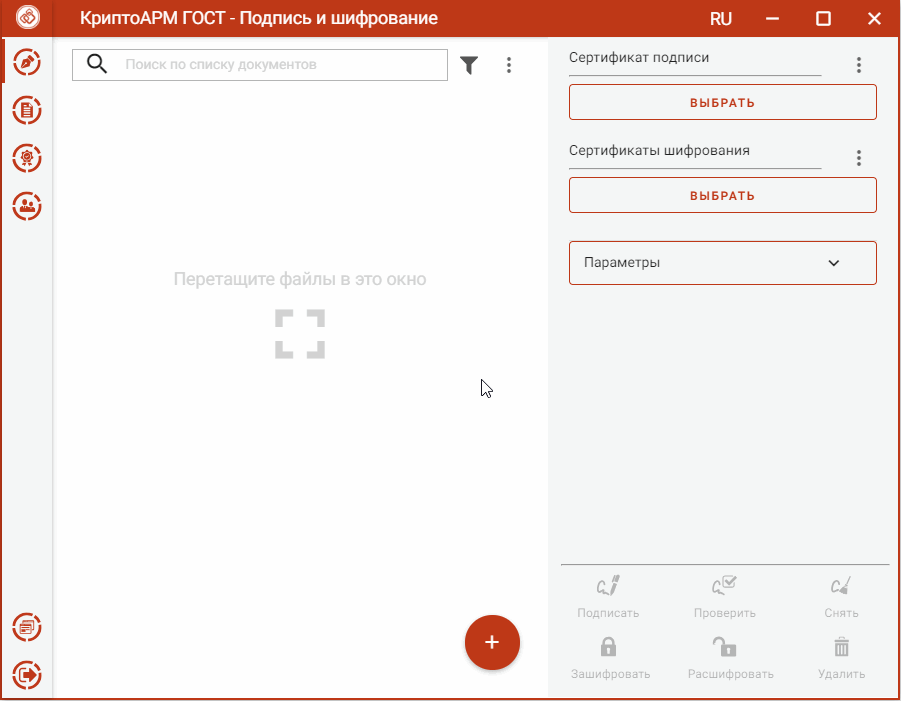Open the contacts section with people icon

coord(27,206)
